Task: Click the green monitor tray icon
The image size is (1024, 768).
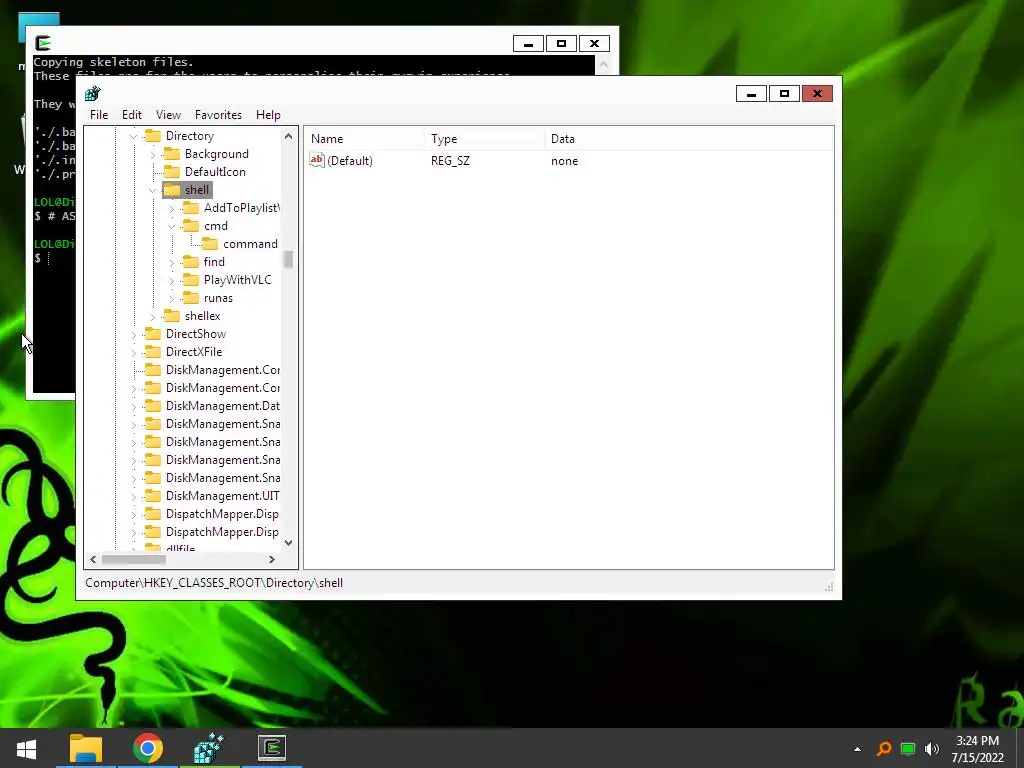Action: click(x=908, y=749)
